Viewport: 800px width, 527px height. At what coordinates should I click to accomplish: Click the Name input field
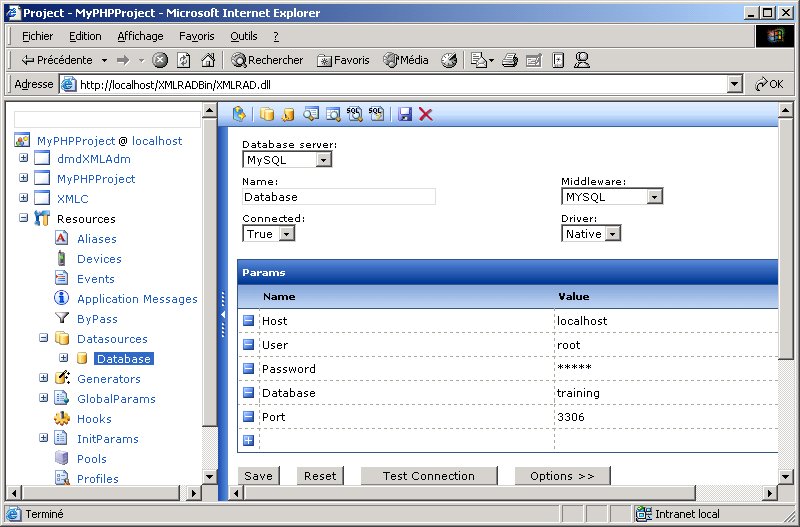pos(339,197)
